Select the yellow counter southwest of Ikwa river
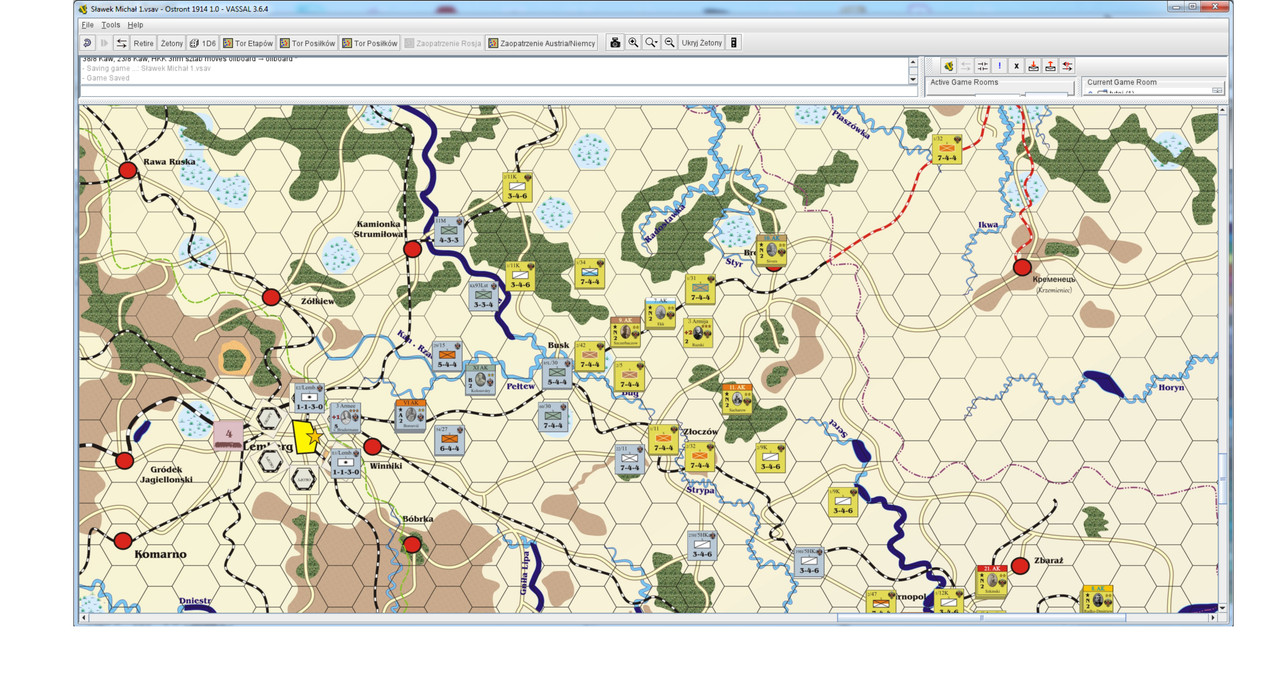This screenshot has height=680, width=1280. point(945,150)
